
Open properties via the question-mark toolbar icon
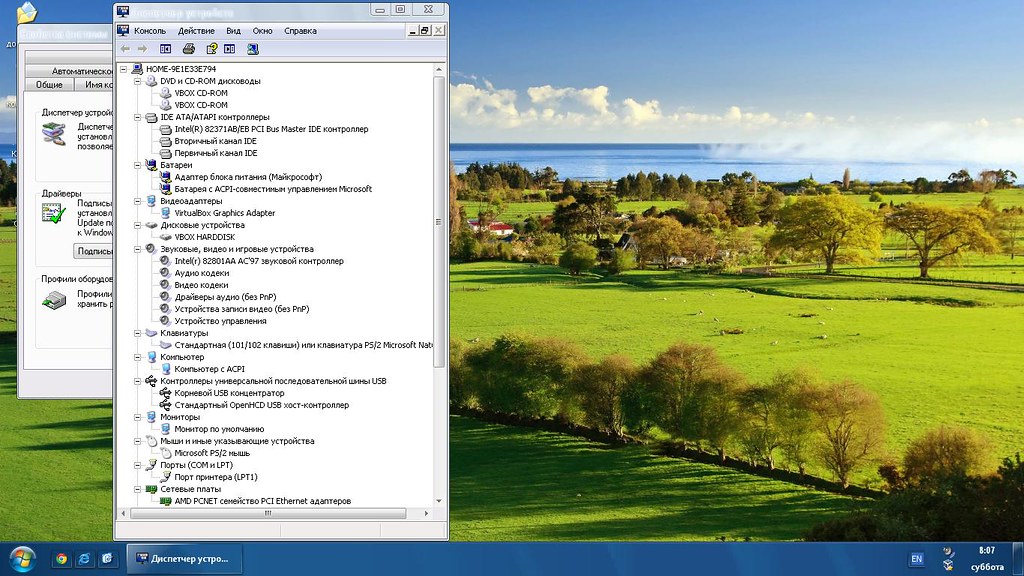click(x=212, y=48)
